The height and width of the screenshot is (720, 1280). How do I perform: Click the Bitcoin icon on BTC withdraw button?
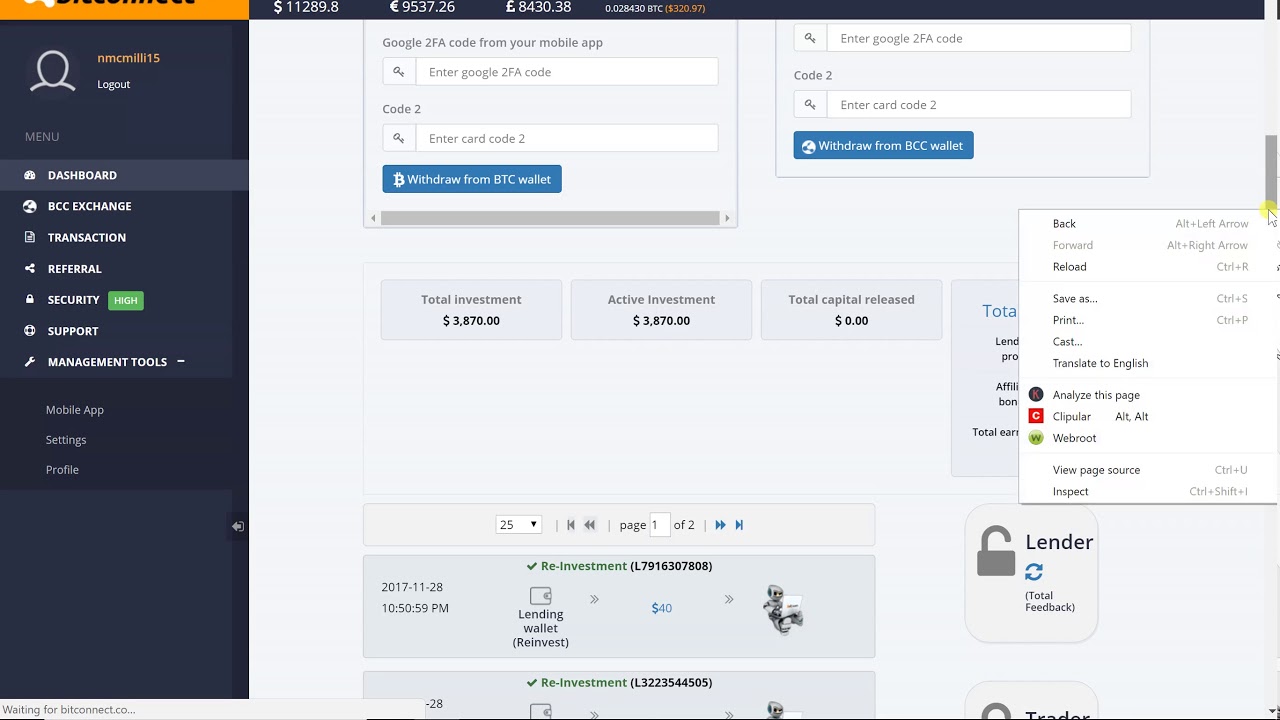point(398,180)
